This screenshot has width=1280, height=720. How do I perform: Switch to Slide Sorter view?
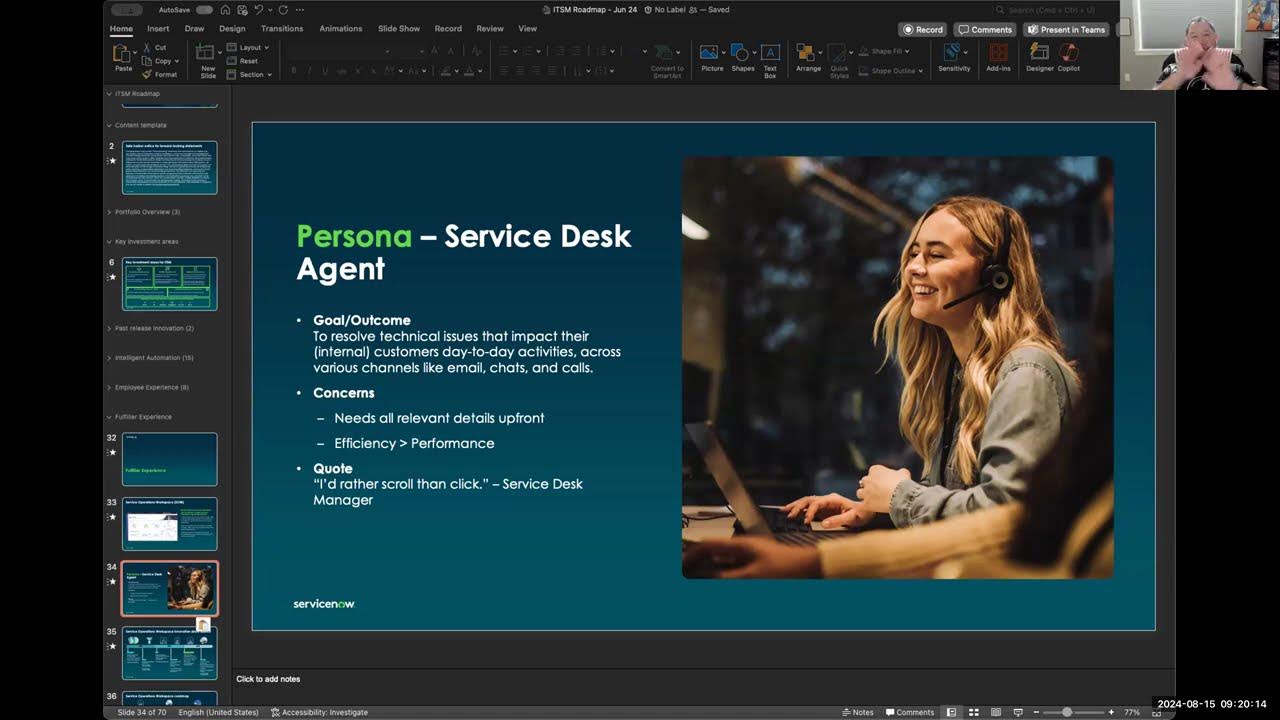[973, 712]
